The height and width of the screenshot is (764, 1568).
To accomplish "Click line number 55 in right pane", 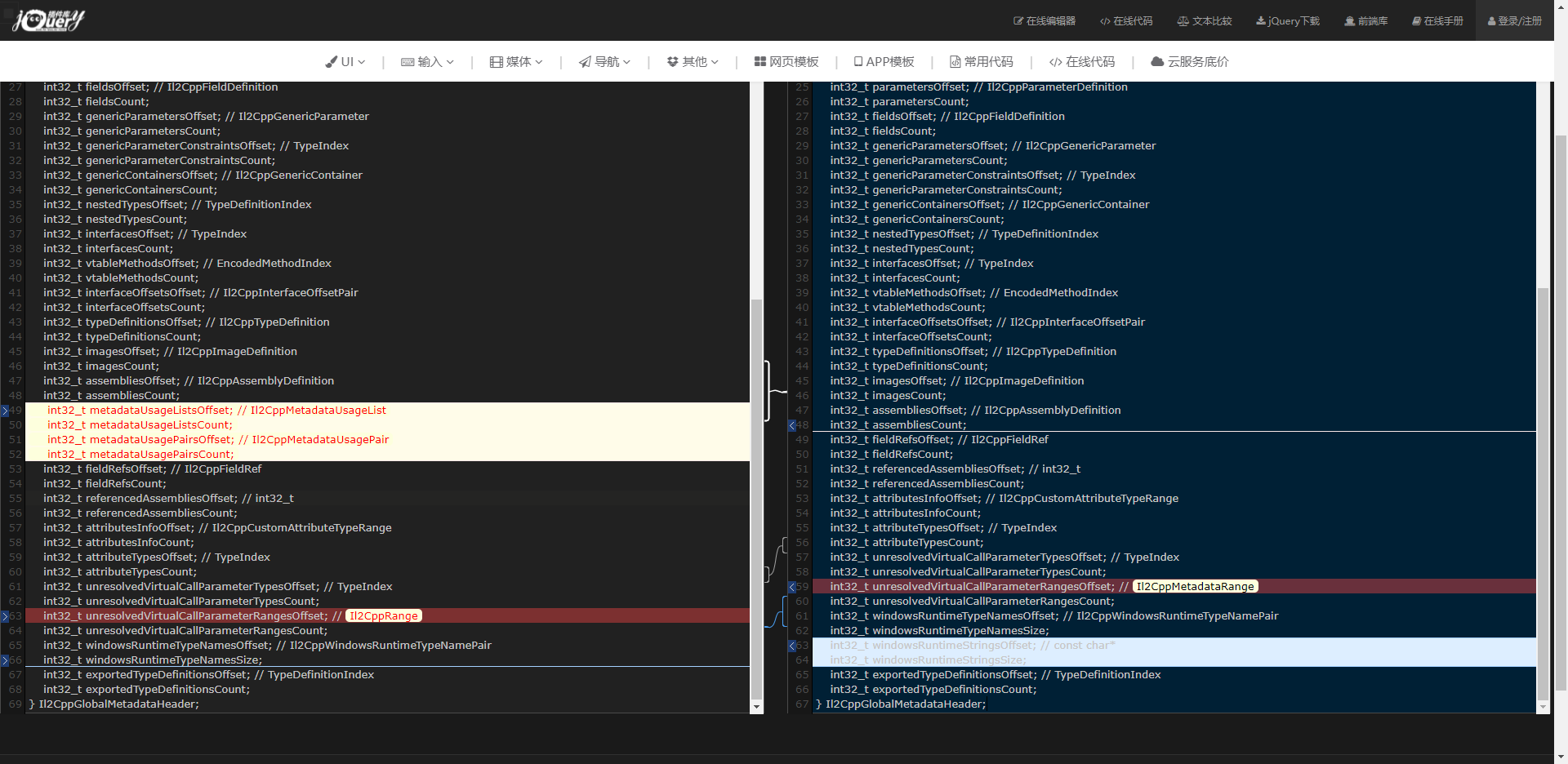I will (x=802, y=528).
